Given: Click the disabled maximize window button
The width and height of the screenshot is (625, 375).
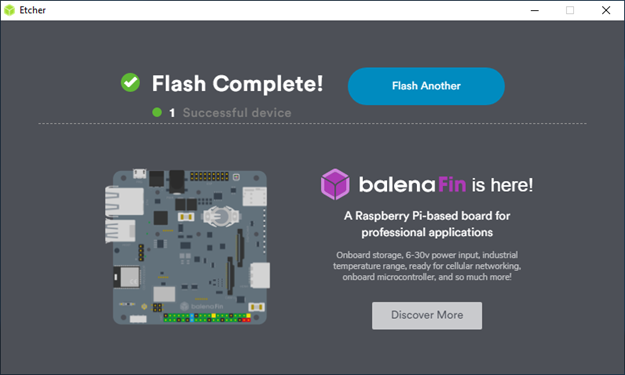Looking at the screenshot, I should click(570, 10).
